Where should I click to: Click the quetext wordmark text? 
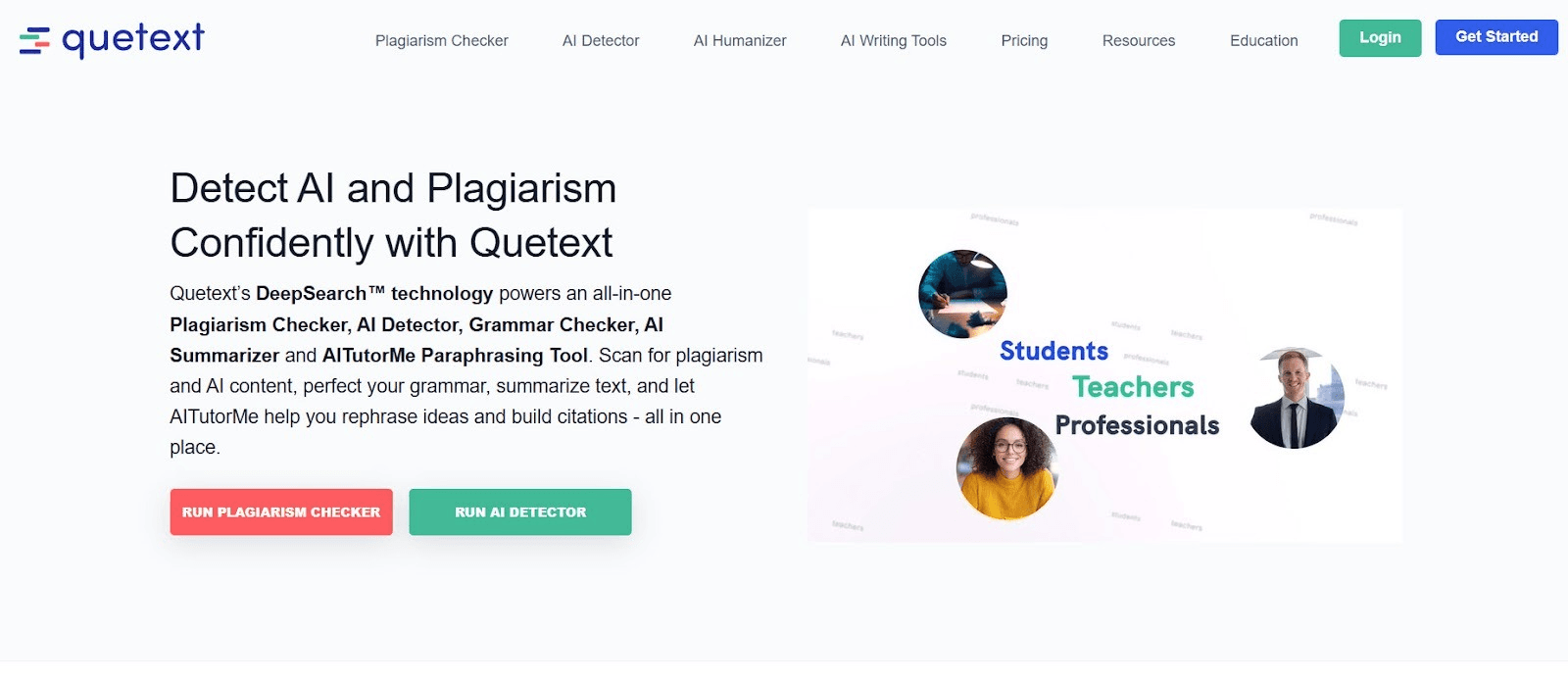point(133,39)
